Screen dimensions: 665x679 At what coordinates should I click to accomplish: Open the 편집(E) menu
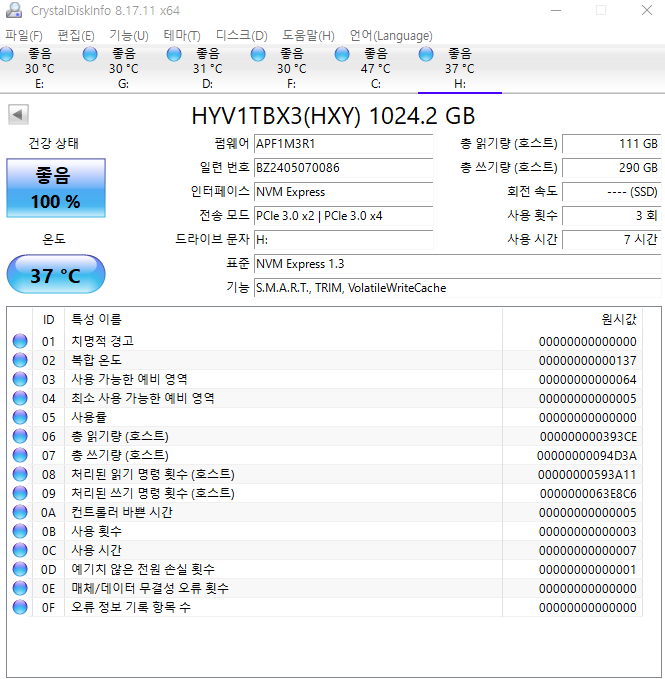(x=76, y=36)
